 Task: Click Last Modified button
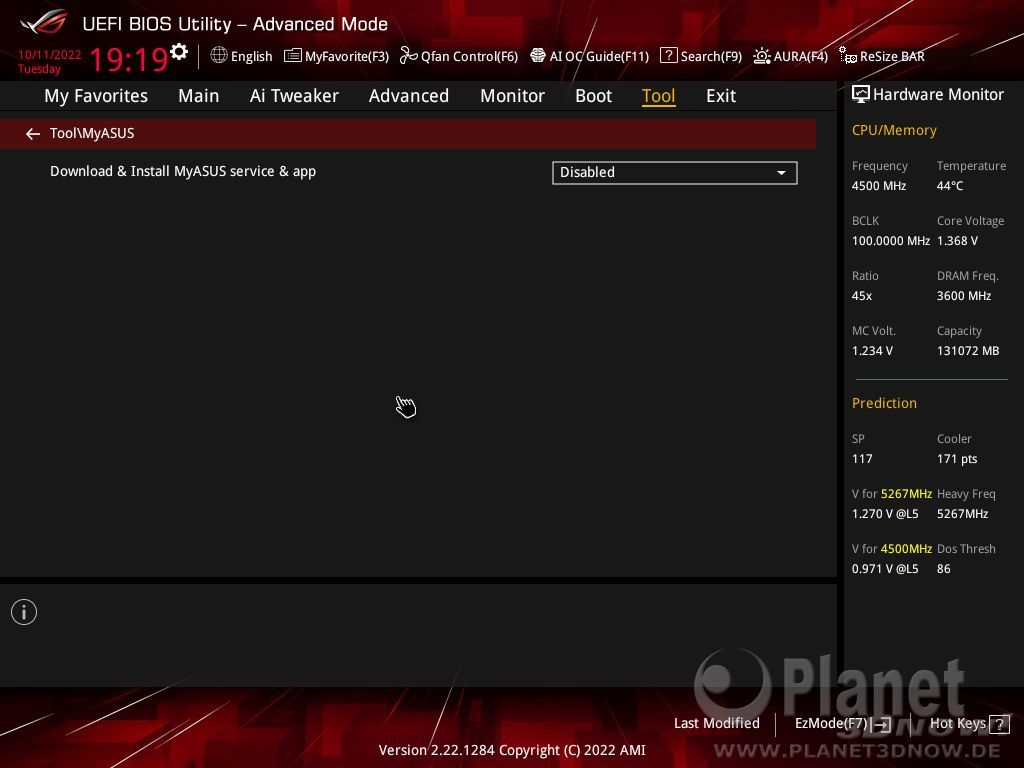tap(716, 723)
